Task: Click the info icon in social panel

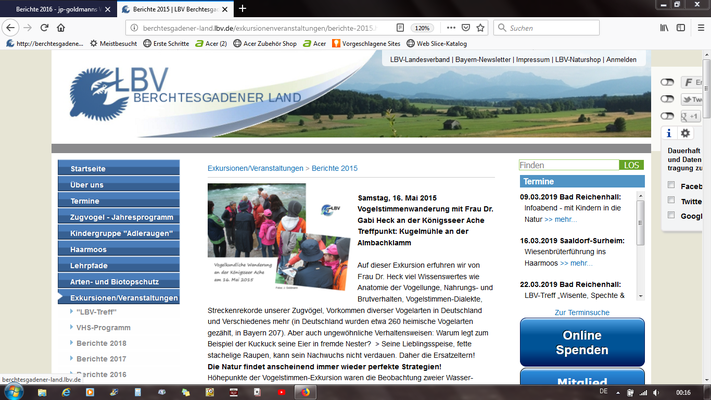Action: coord(668,133)
